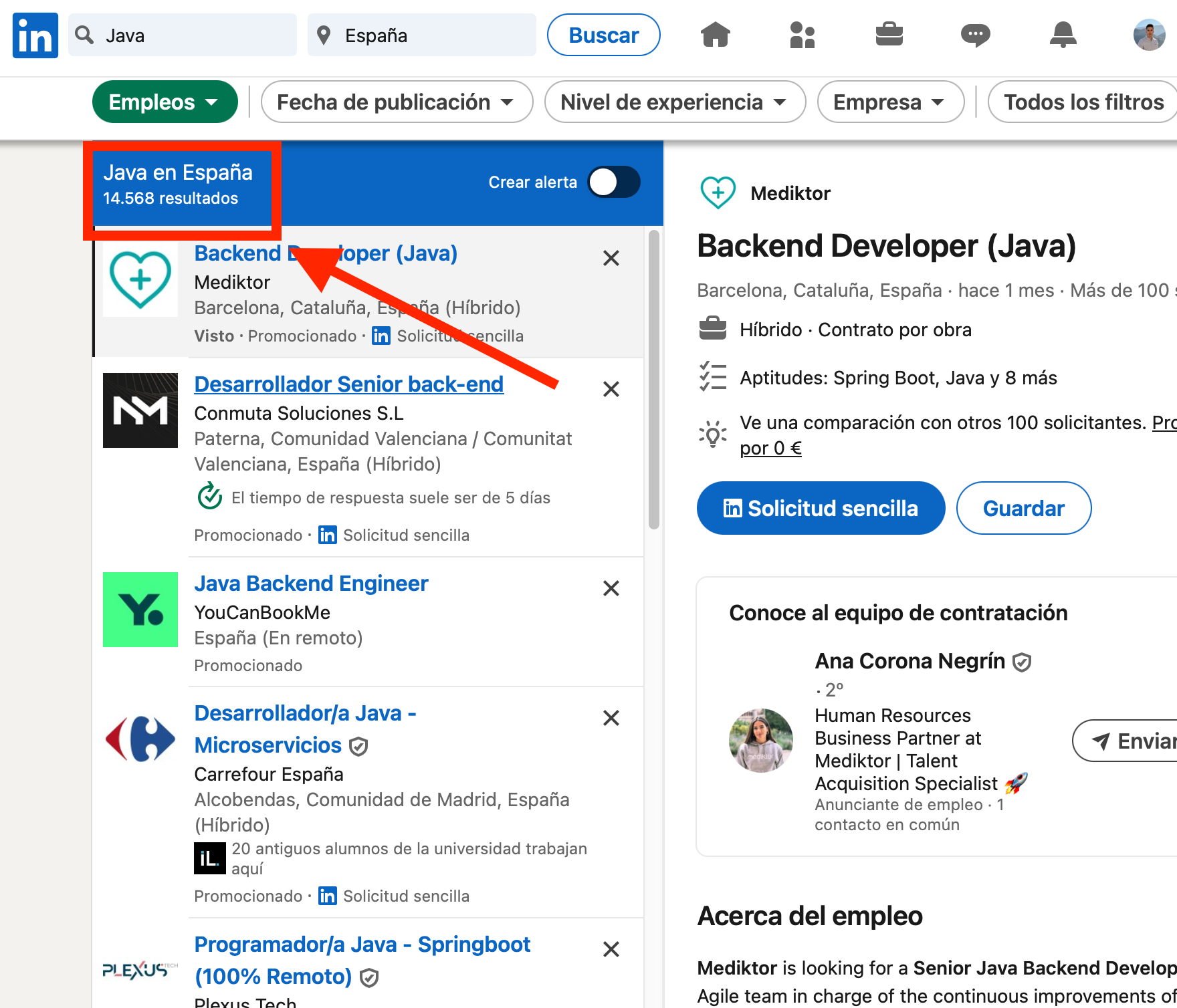Open My Network people icon
Screen dimensions: 1177x1008
pyautogui.click(x=802, y=35)
